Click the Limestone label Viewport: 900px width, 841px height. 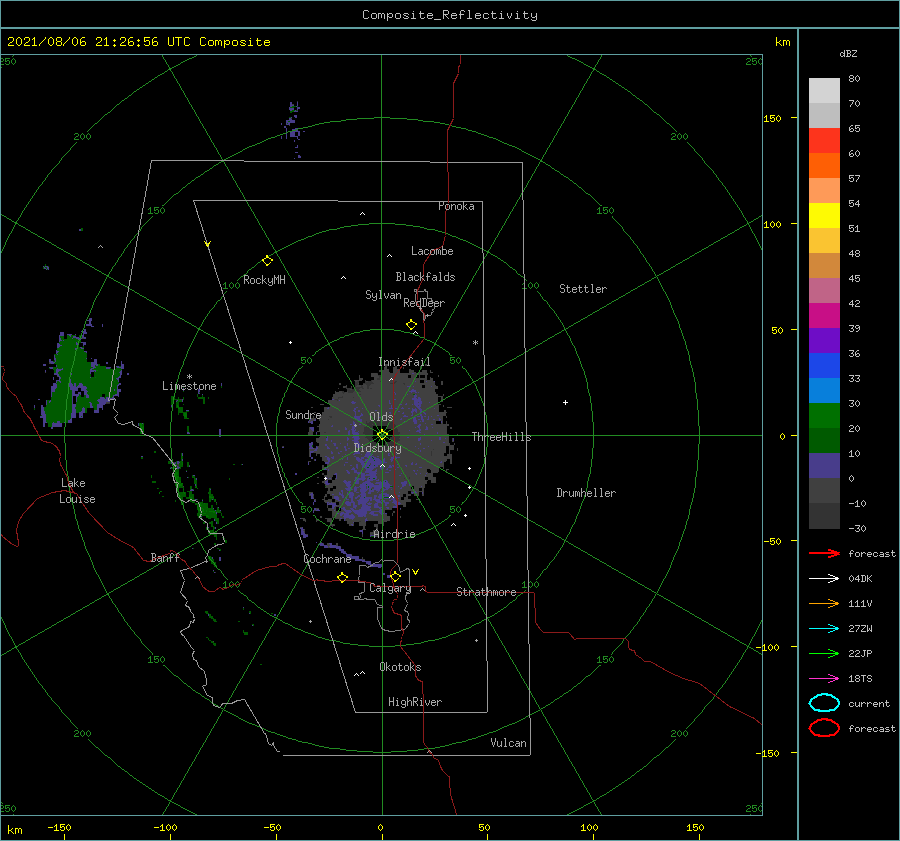pos(189,386)
